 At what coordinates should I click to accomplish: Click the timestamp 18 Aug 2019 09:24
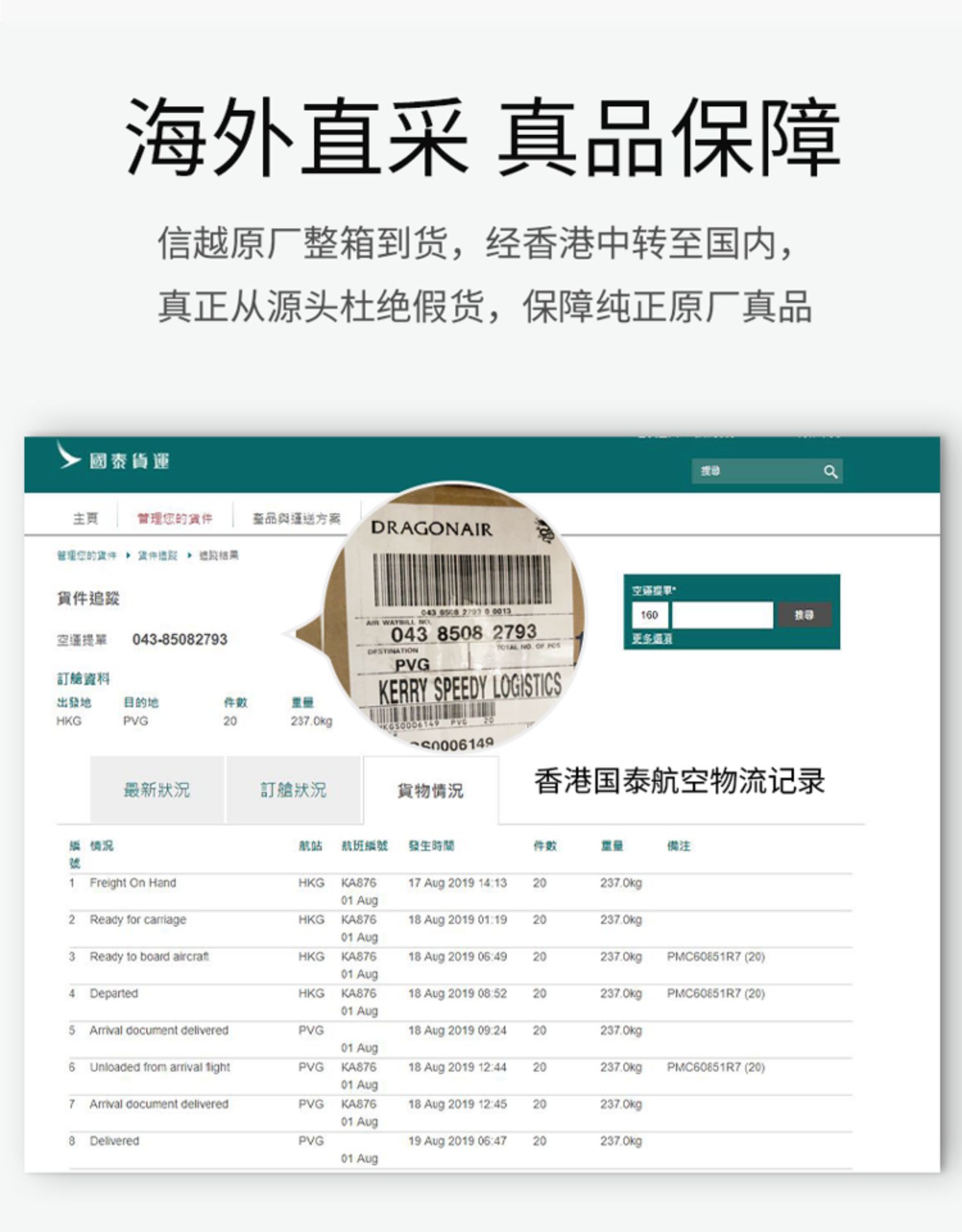point(457,1031)
